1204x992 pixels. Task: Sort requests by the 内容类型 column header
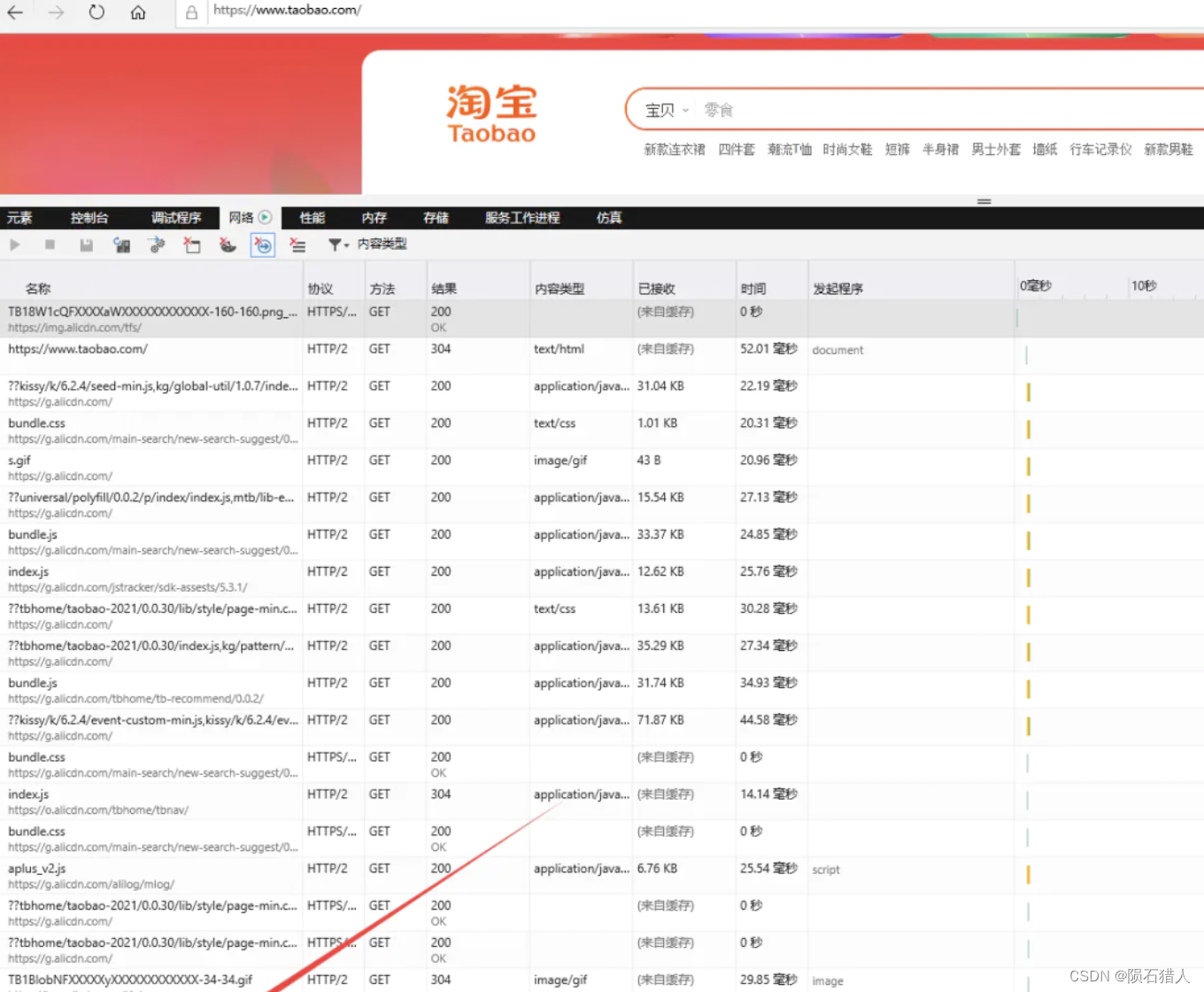coord(560,289)
